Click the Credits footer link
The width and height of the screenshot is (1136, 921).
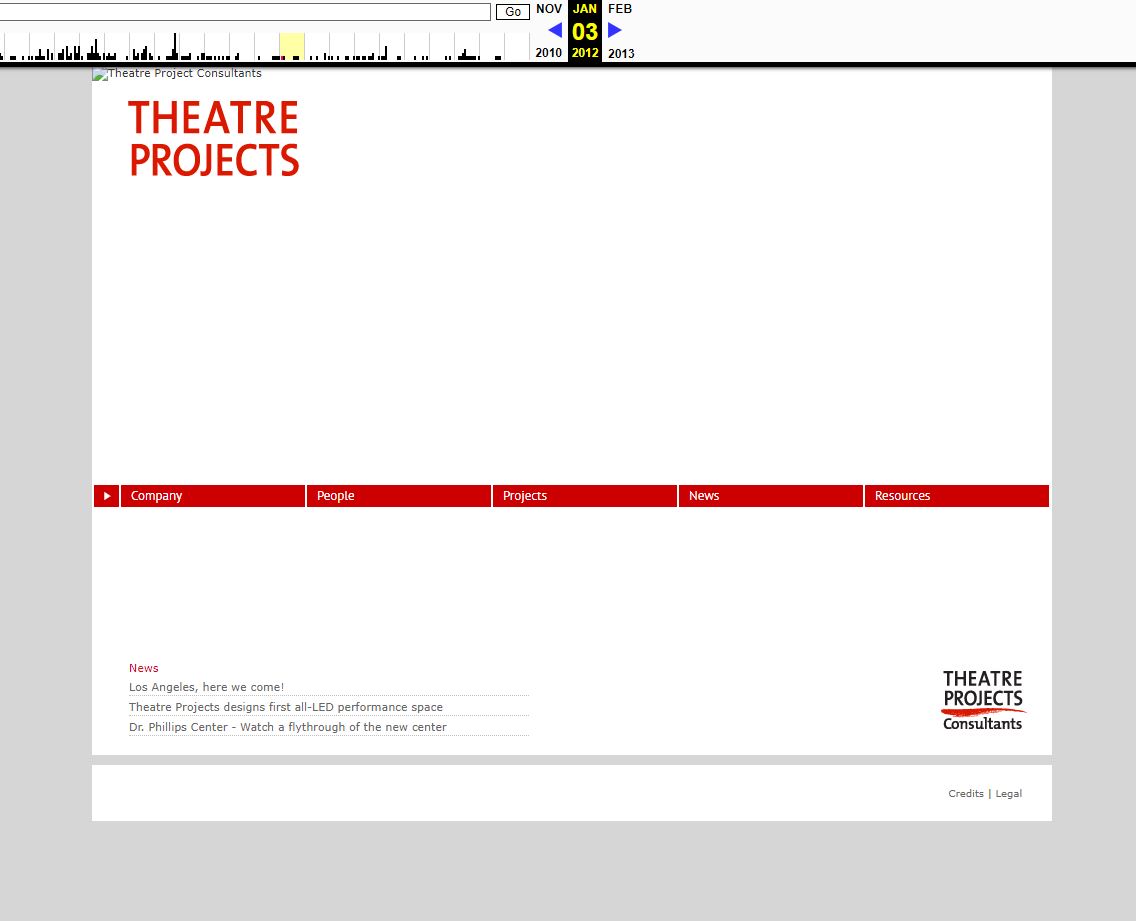coord(965,794)
